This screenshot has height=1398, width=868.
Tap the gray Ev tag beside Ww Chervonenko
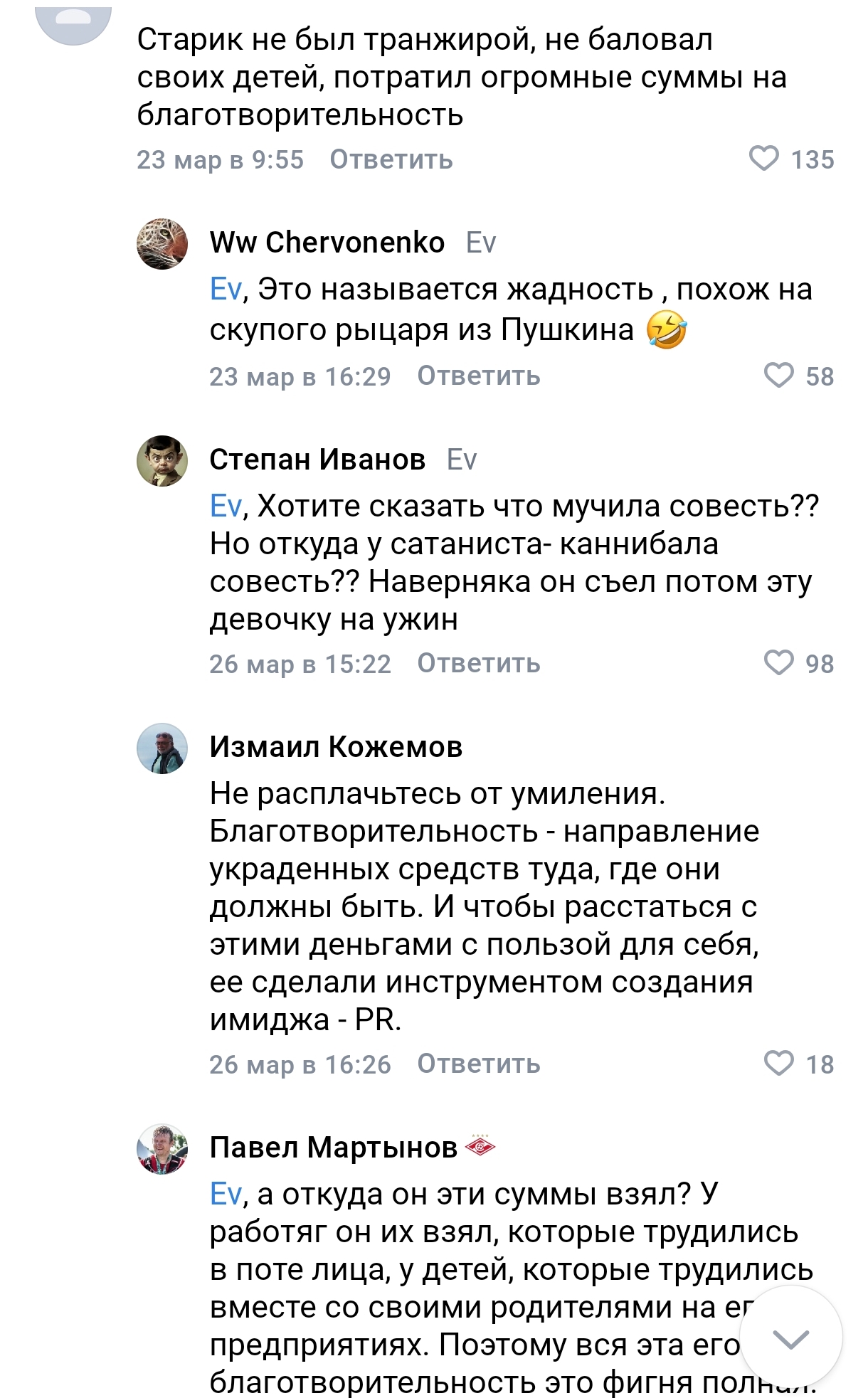pyautogui.click(x=481, y=243)
